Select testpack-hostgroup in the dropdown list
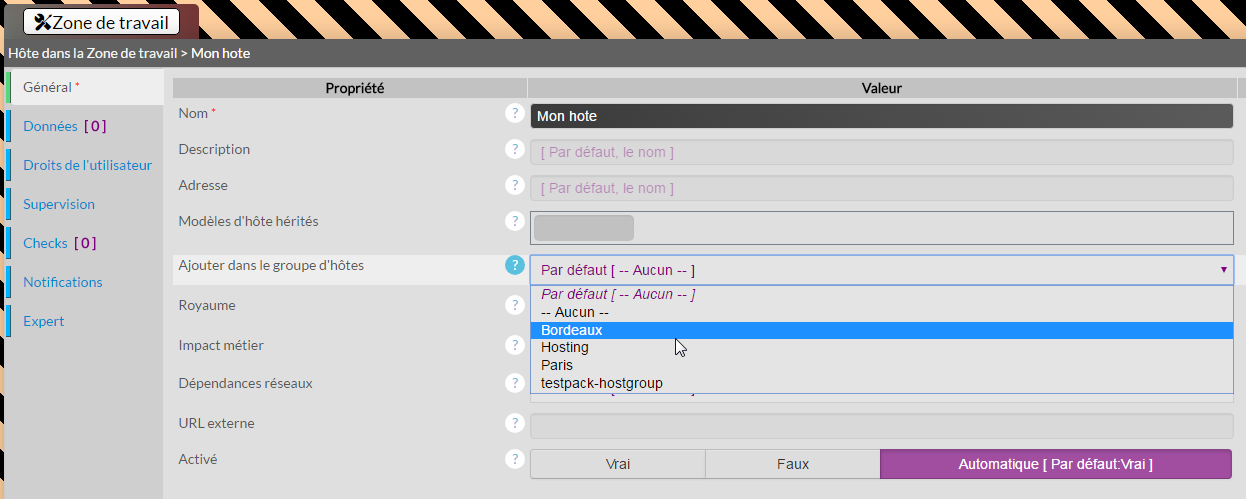The image size is (1246, 499). tap(601, 383)
